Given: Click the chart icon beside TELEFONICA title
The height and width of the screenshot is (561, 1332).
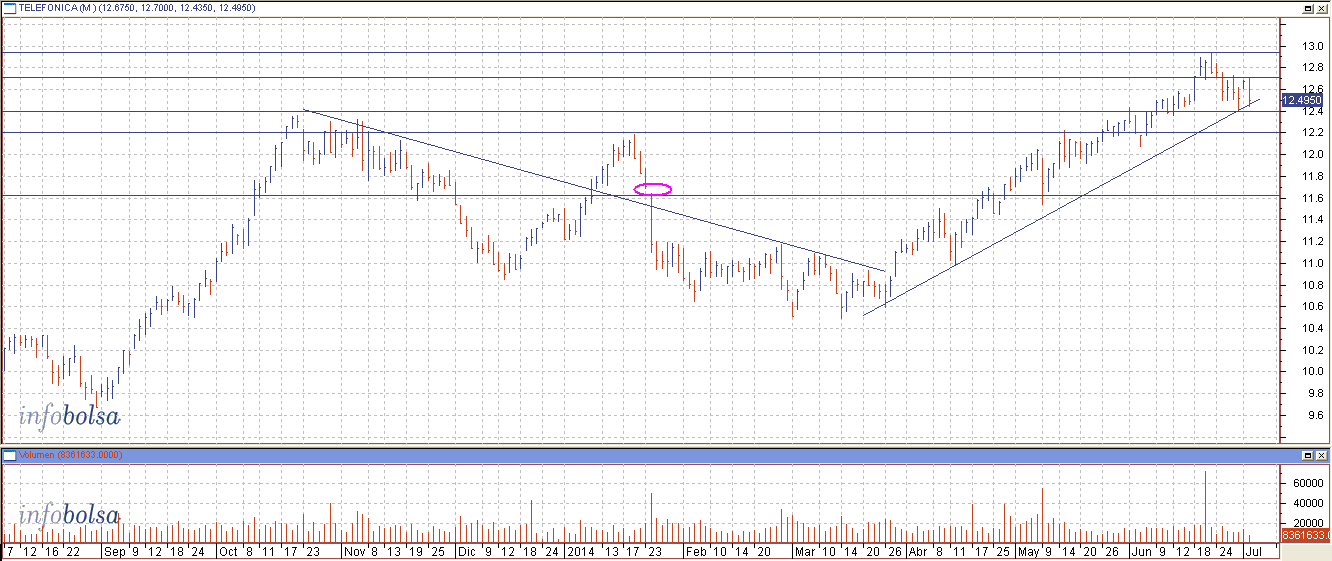Looking at the screenshot, I should [9, 7].
